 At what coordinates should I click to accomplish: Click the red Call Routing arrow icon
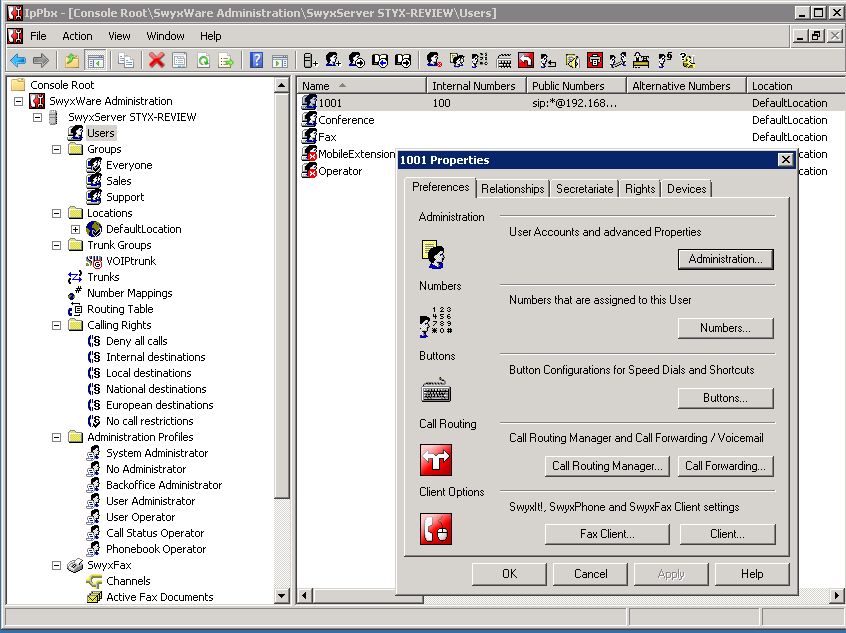click(436, 460)
